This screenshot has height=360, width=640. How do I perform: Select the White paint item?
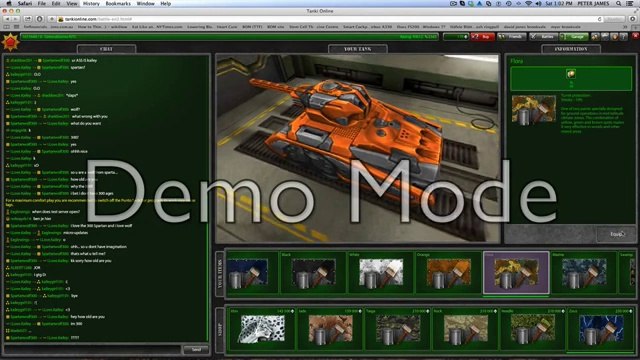(380, 272)
